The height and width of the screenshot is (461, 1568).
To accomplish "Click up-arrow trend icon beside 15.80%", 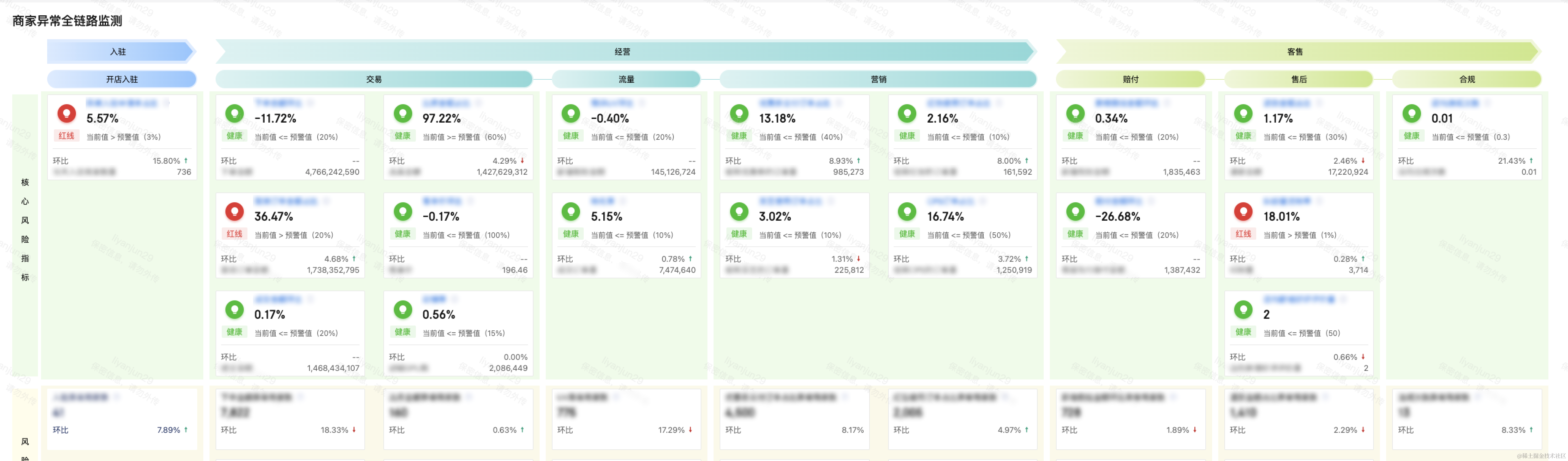I will click(186, 161).
